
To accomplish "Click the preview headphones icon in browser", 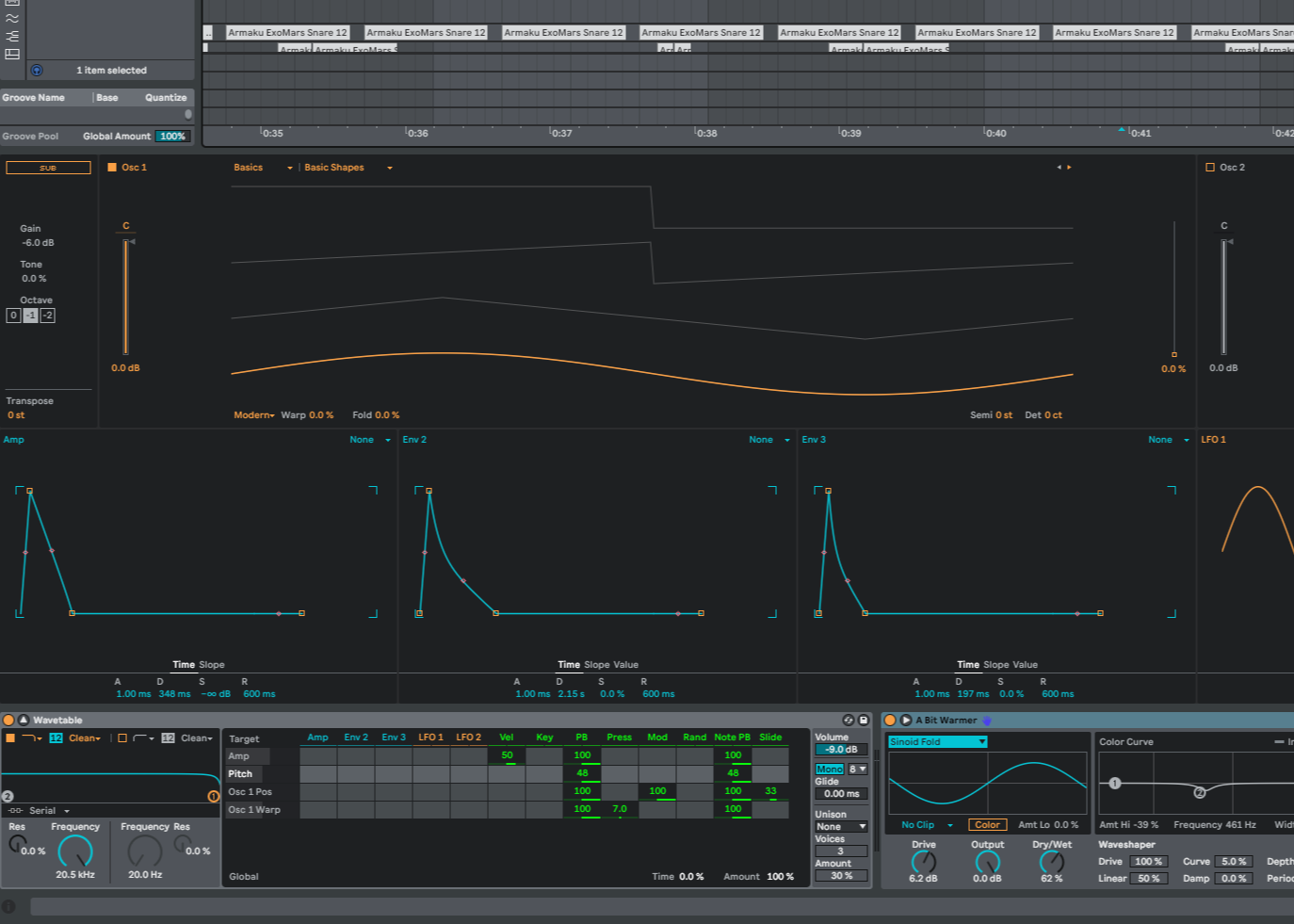I will click(37, 71).
